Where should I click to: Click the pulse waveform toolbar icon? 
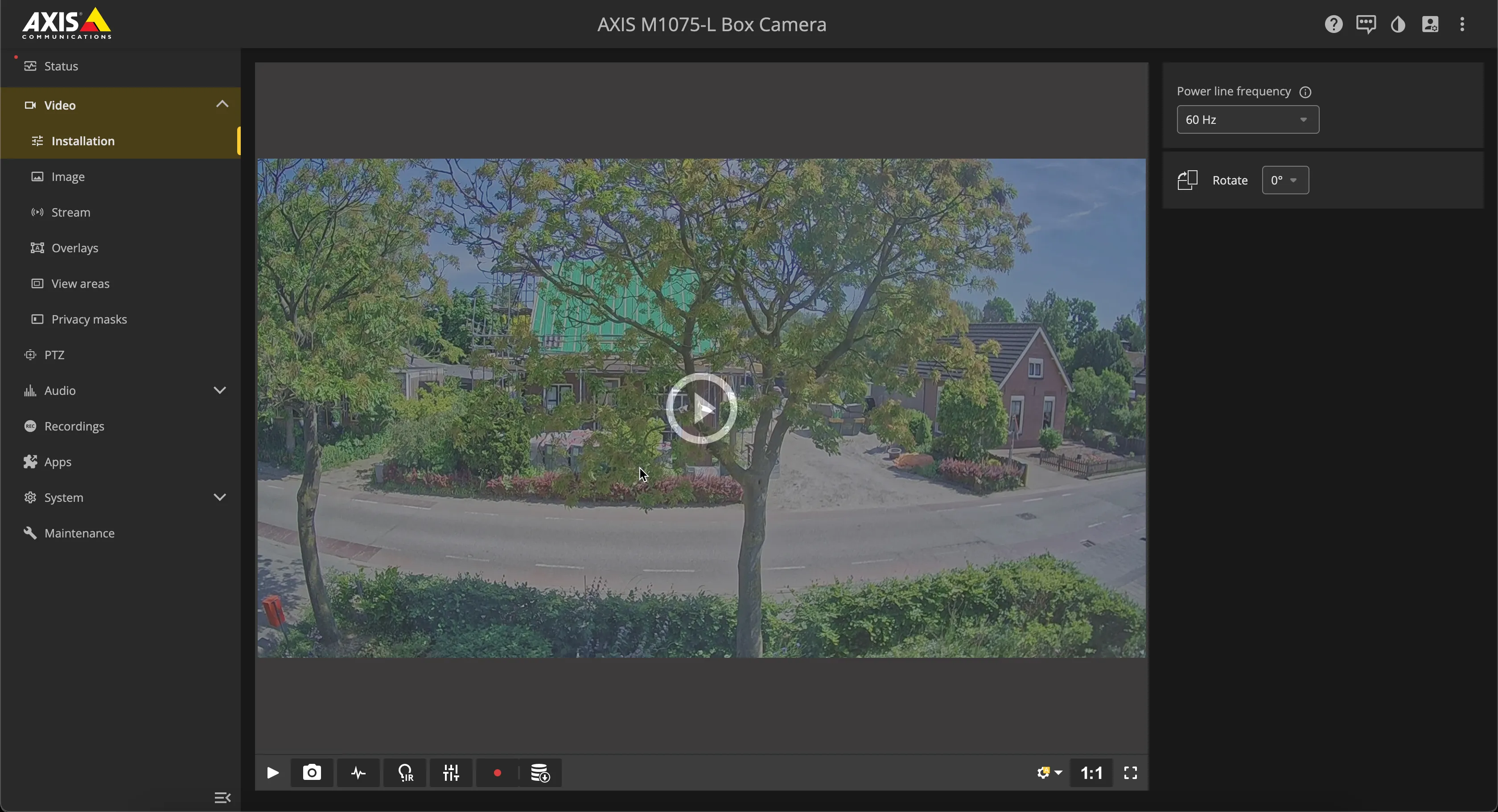coord(358,772)
